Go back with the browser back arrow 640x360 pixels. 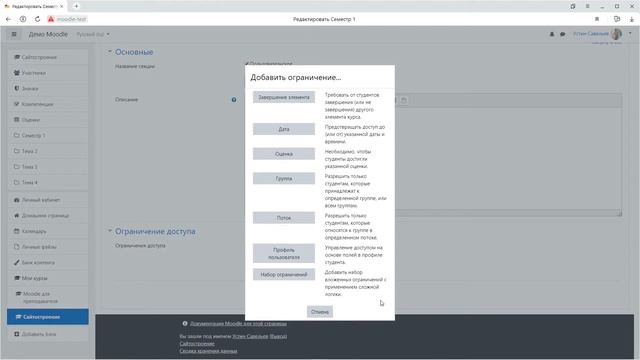click(x=8, y=19)
